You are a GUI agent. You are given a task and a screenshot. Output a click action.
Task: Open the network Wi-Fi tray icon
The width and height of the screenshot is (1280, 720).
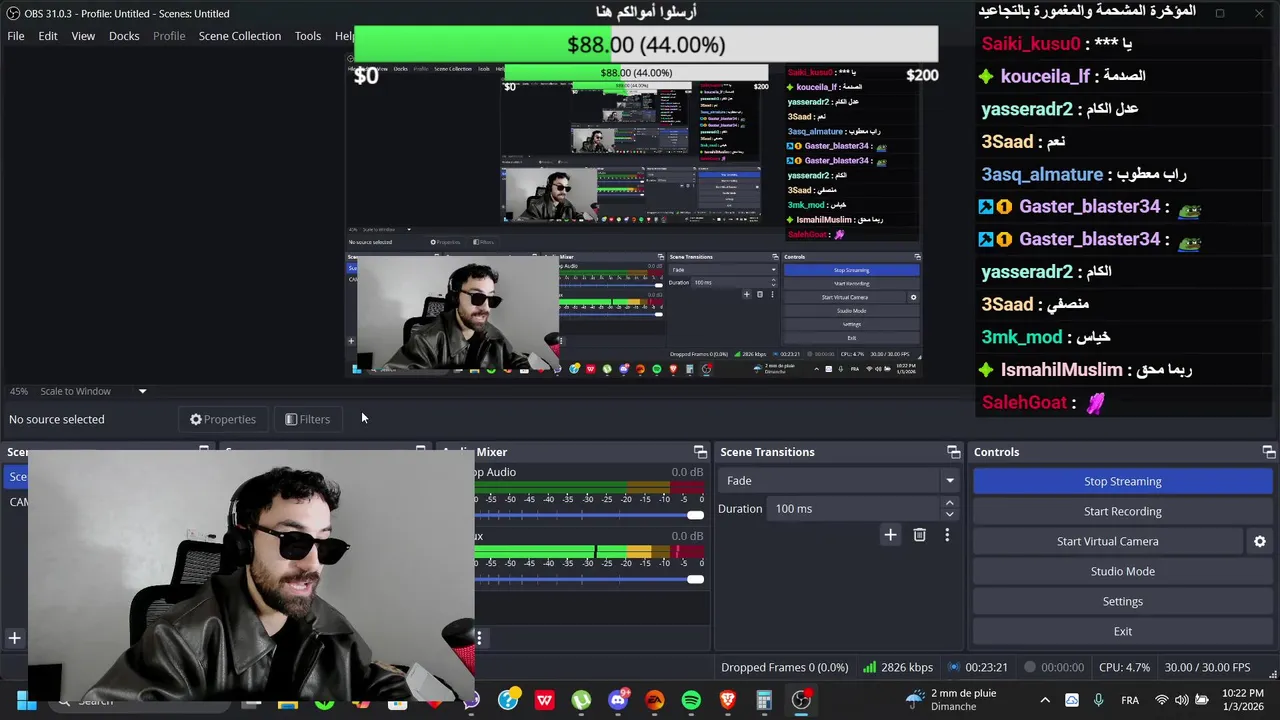pyautogui.click(x=1161, y=700)
